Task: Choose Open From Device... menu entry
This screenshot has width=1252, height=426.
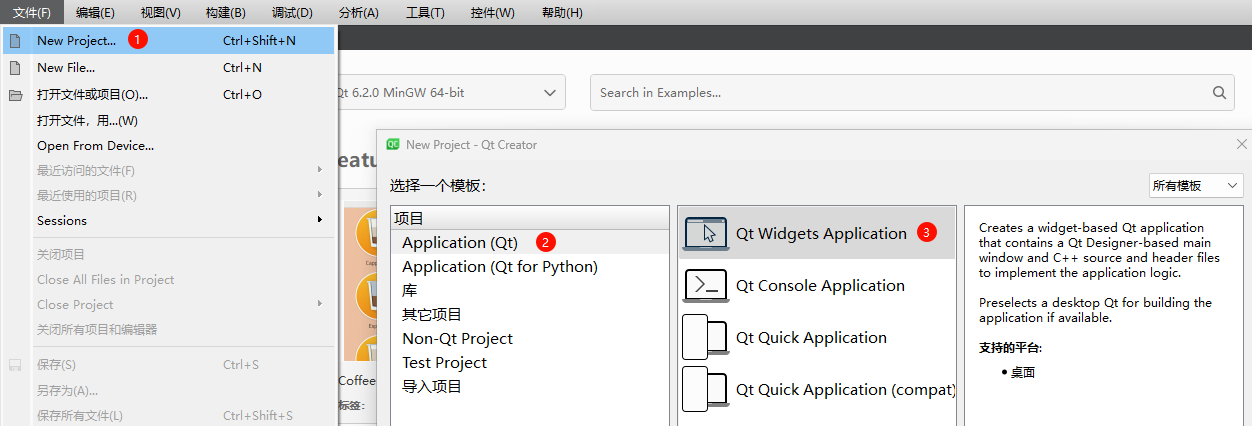Action: [168, 145]
